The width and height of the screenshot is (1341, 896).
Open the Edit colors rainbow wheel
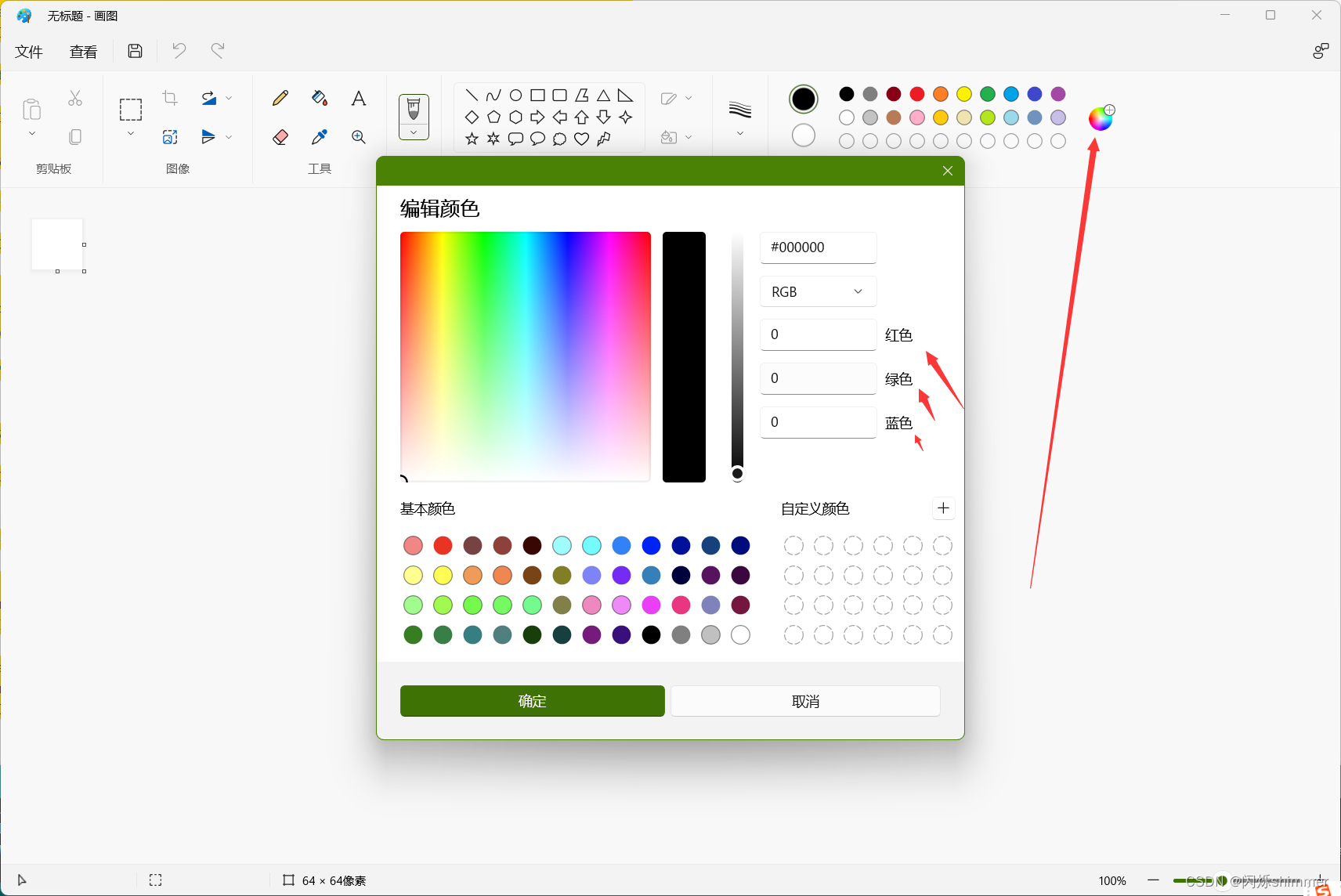1101,118
